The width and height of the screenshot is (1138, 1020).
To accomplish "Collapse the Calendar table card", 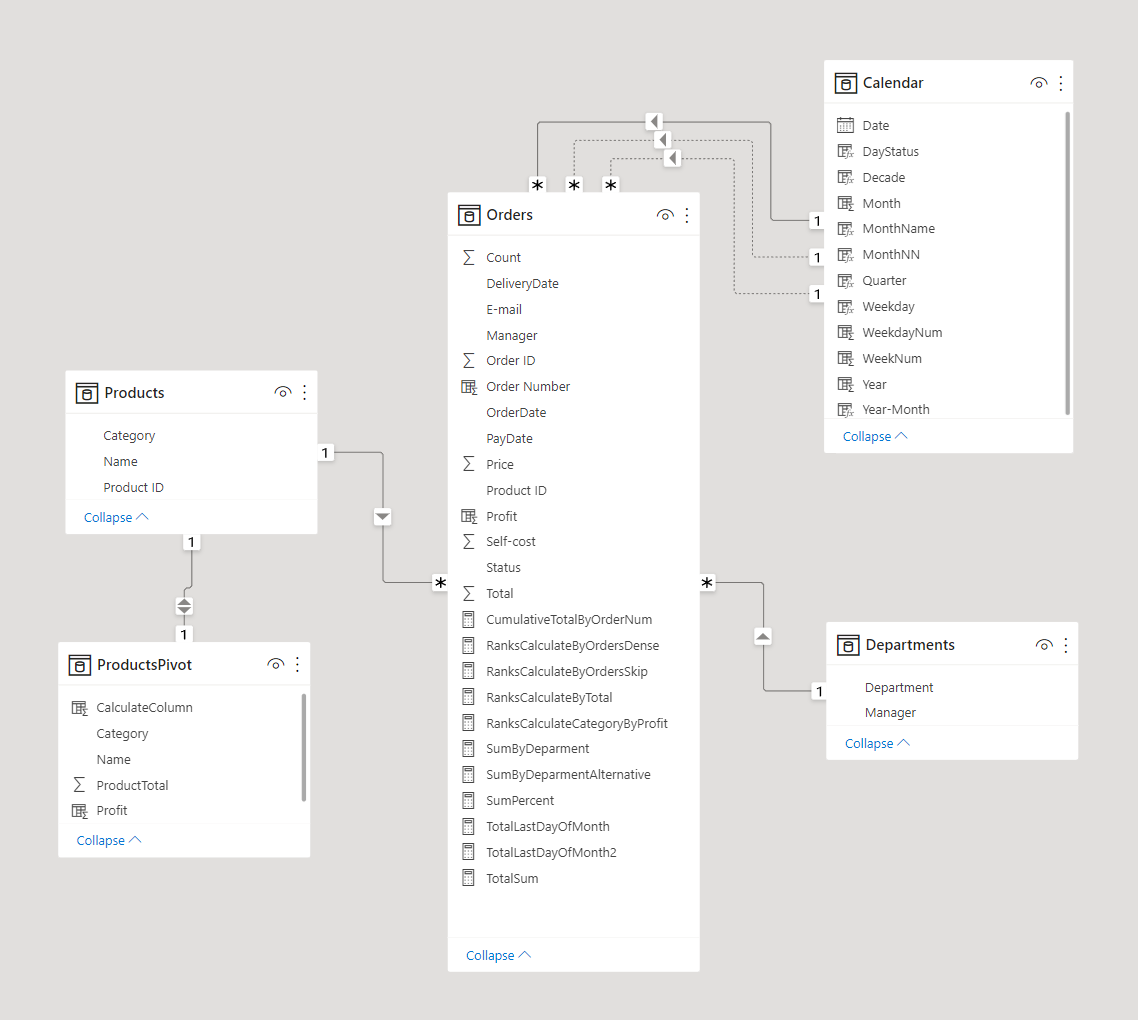I will 875,436.
